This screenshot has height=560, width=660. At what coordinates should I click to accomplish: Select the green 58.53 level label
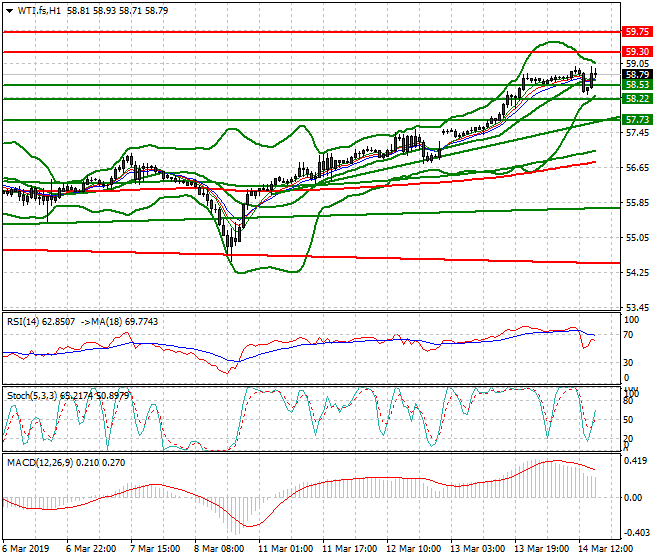pyautogui.click(x=637, y=85)
